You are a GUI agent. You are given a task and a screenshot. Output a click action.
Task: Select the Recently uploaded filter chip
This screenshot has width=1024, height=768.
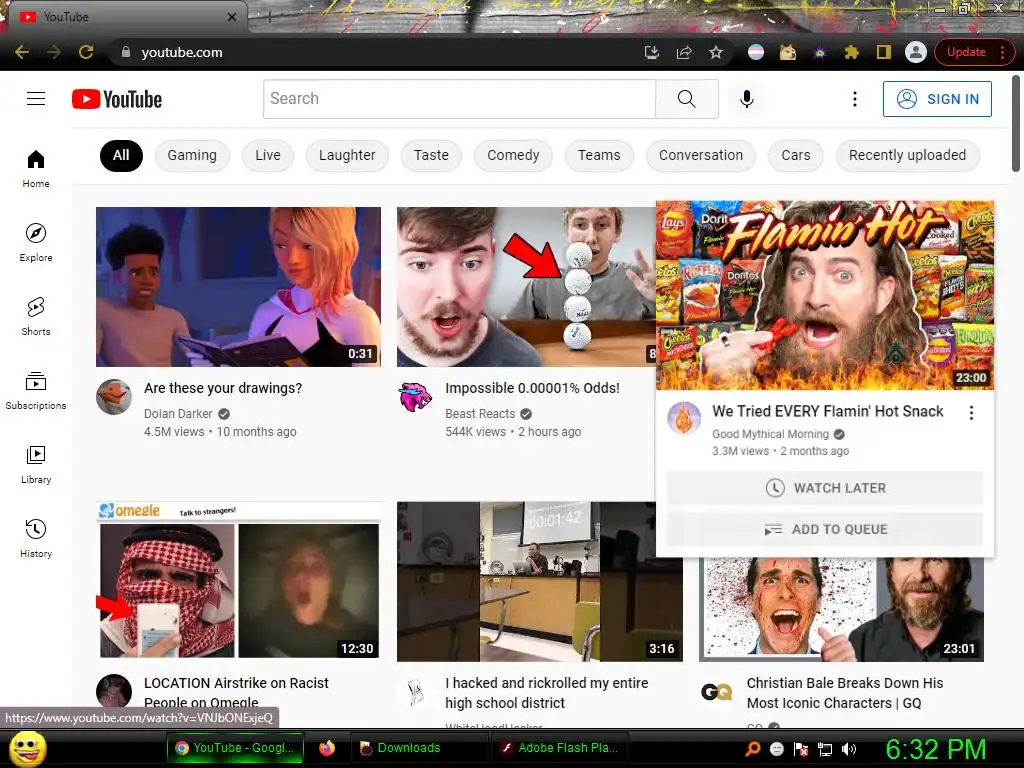[907, 155]
